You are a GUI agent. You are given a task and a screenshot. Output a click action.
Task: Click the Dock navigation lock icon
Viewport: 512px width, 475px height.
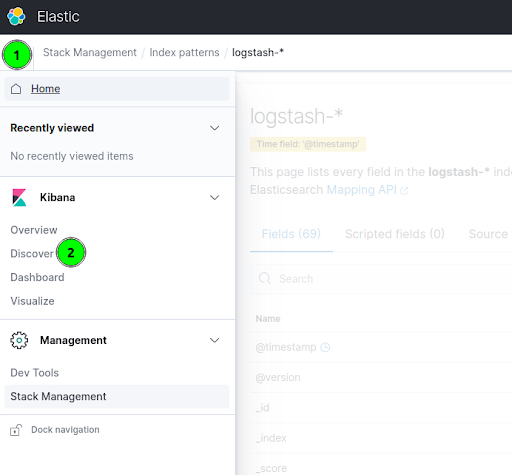pos(16,430)
